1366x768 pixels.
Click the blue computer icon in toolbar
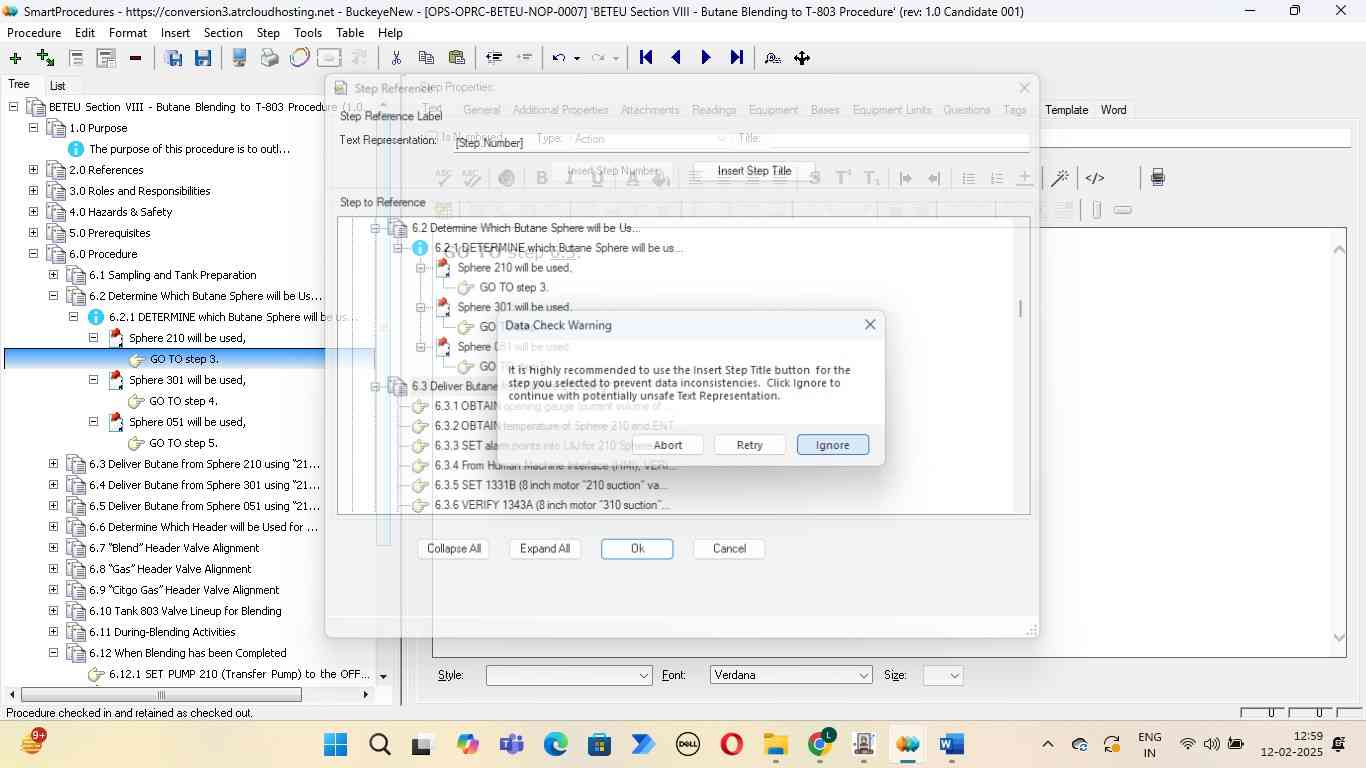coord(239,58)
